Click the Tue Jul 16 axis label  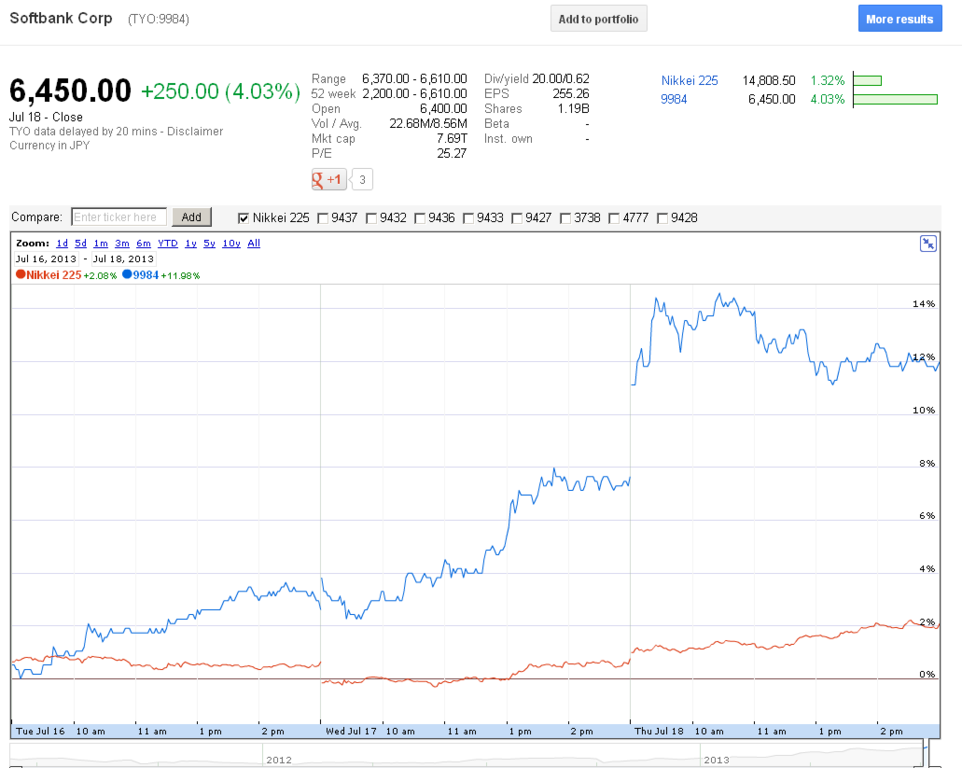click(40, 731)
